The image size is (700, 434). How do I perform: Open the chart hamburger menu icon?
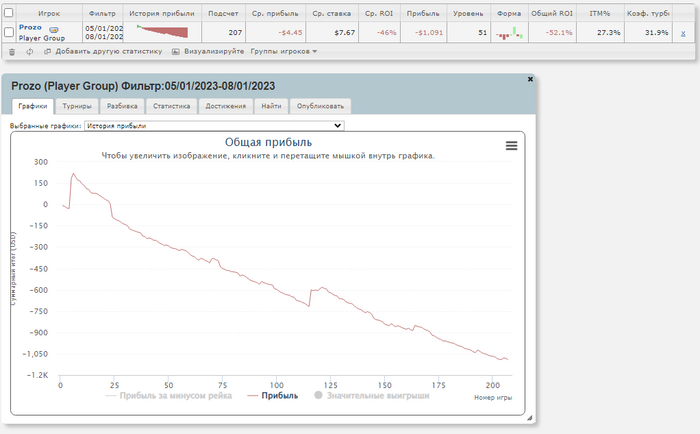click(512, 146)
